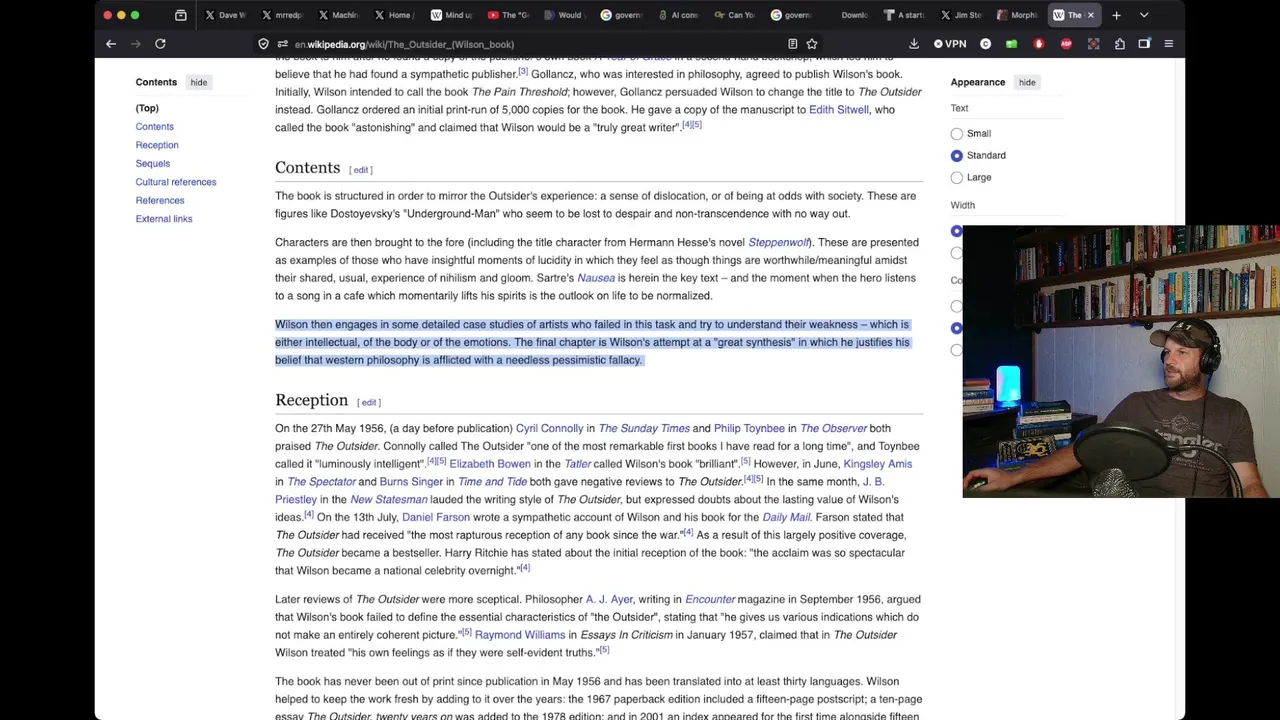Close the active The Outsider tab
The image size is (1280, 720).
(x=1091, y=15)
